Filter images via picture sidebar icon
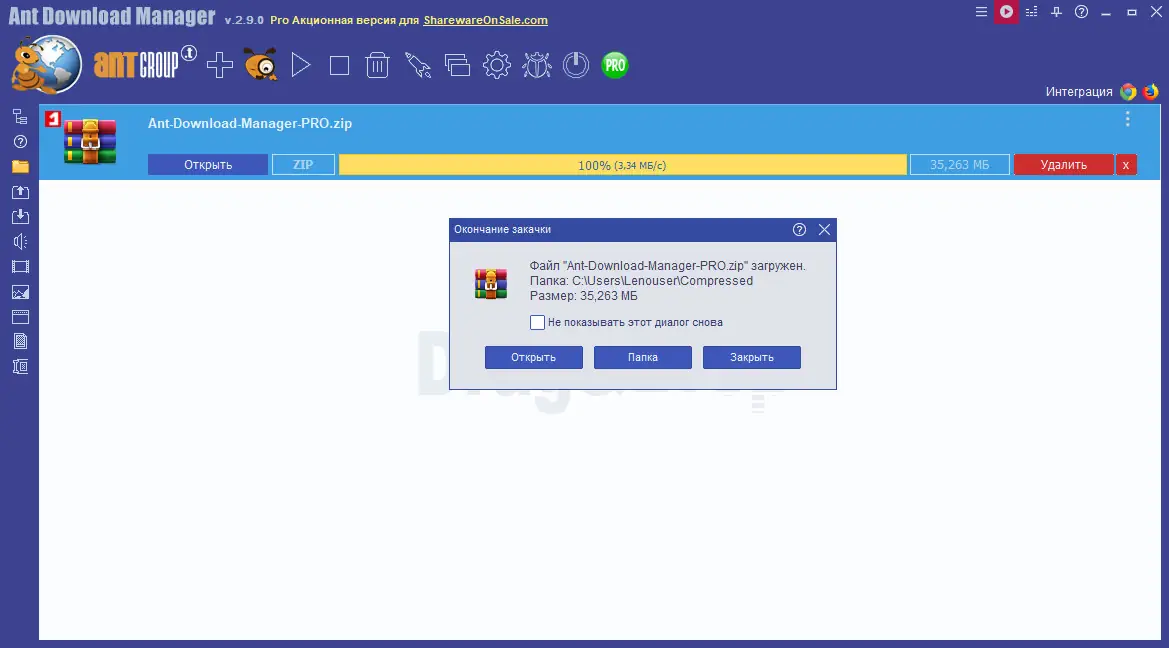The height and width of the screenshot is (648, 1169). pos(20,292)
